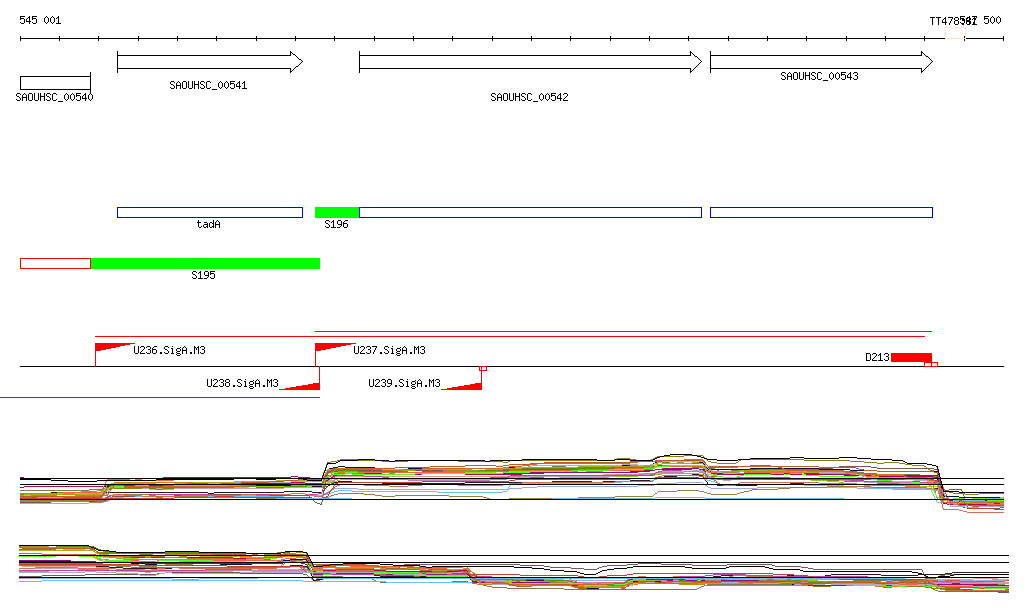The height and width of the screenshot is (611, 1024).
Task: Click the red D213 terminator block
Action: [x=911, y=358]
